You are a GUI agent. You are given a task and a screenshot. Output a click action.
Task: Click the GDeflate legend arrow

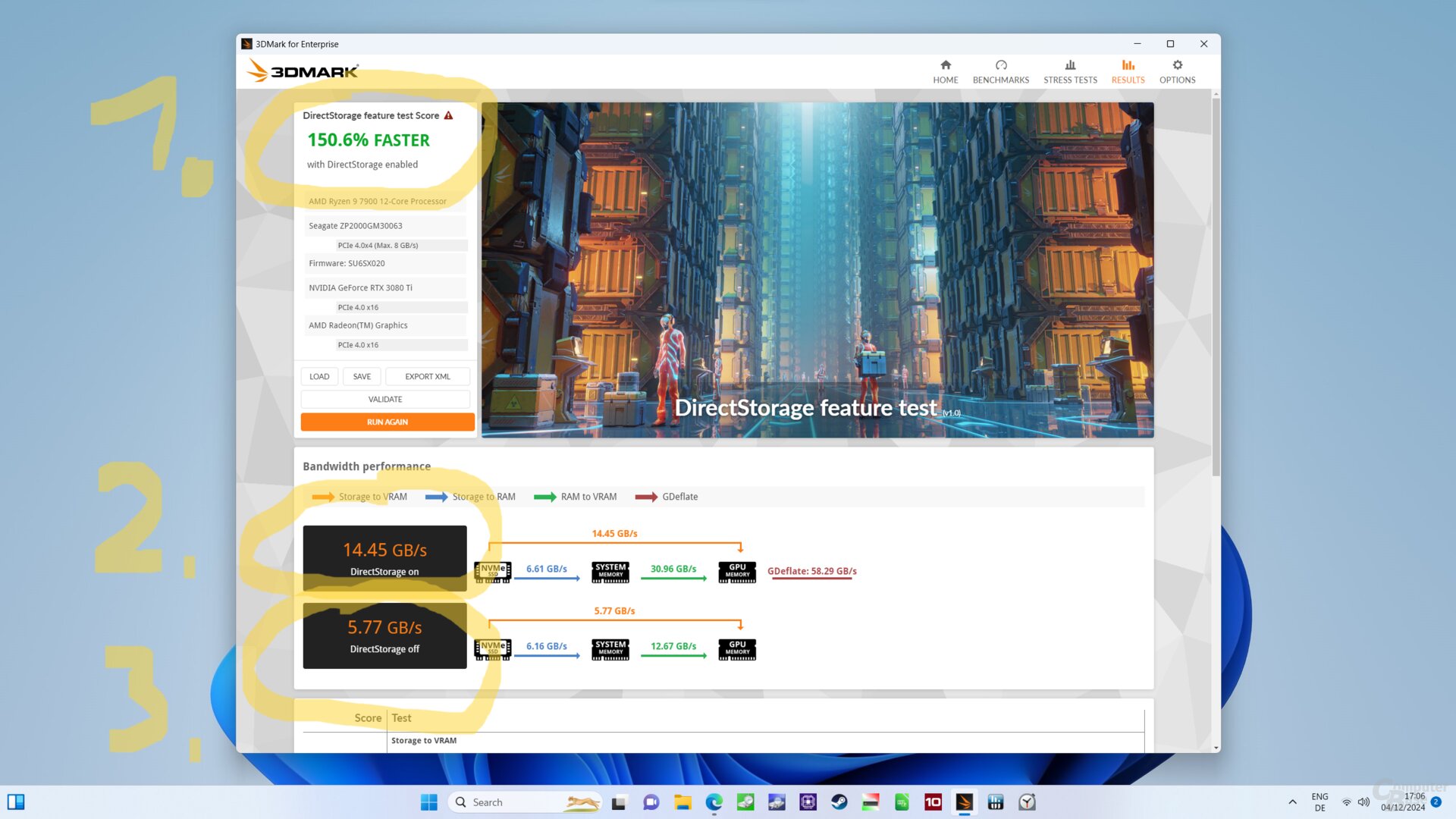click(x=646, y=497)
